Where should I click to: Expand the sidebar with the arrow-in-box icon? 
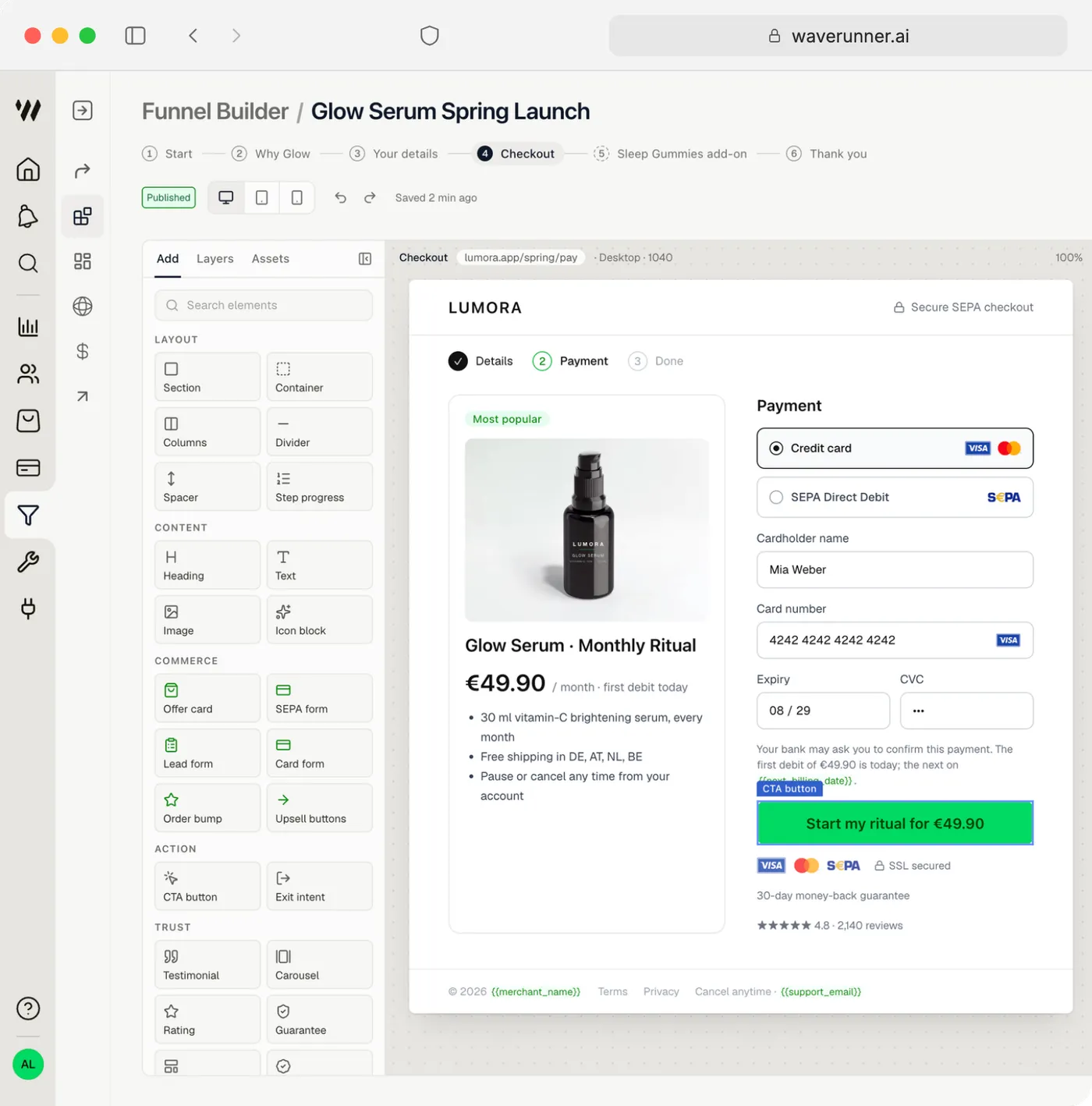(83, 111)
